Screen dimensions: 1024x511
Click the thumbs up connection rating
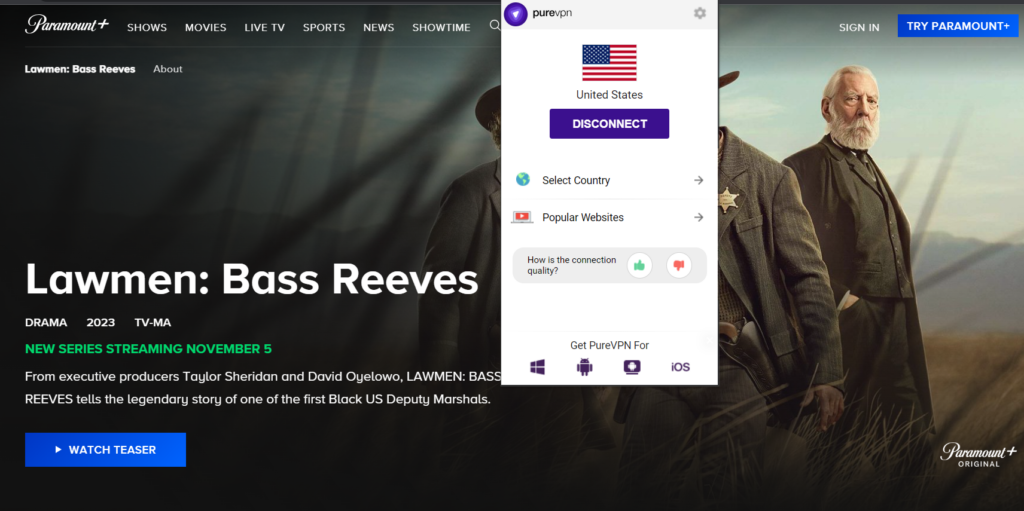pos(639,265)
